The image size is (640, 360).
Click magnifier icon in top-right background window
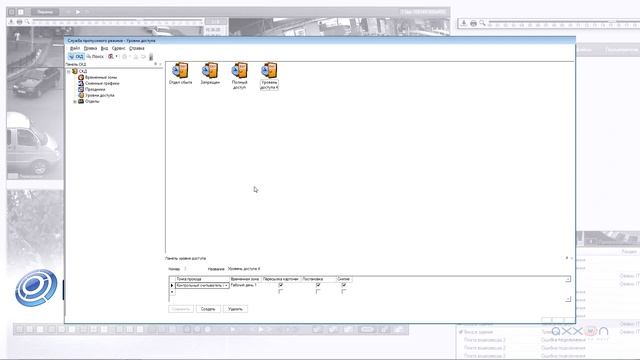pos(482,23)
